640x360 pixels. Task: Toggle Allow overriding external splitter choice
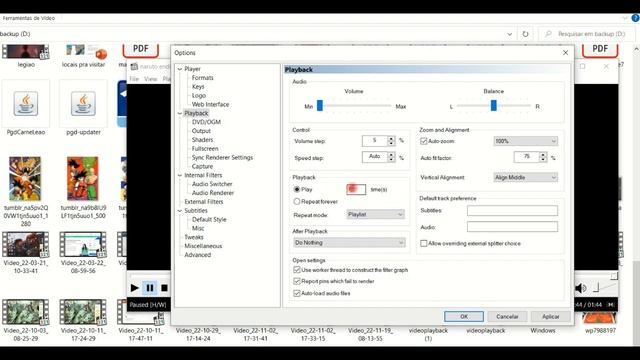point(423,243)
